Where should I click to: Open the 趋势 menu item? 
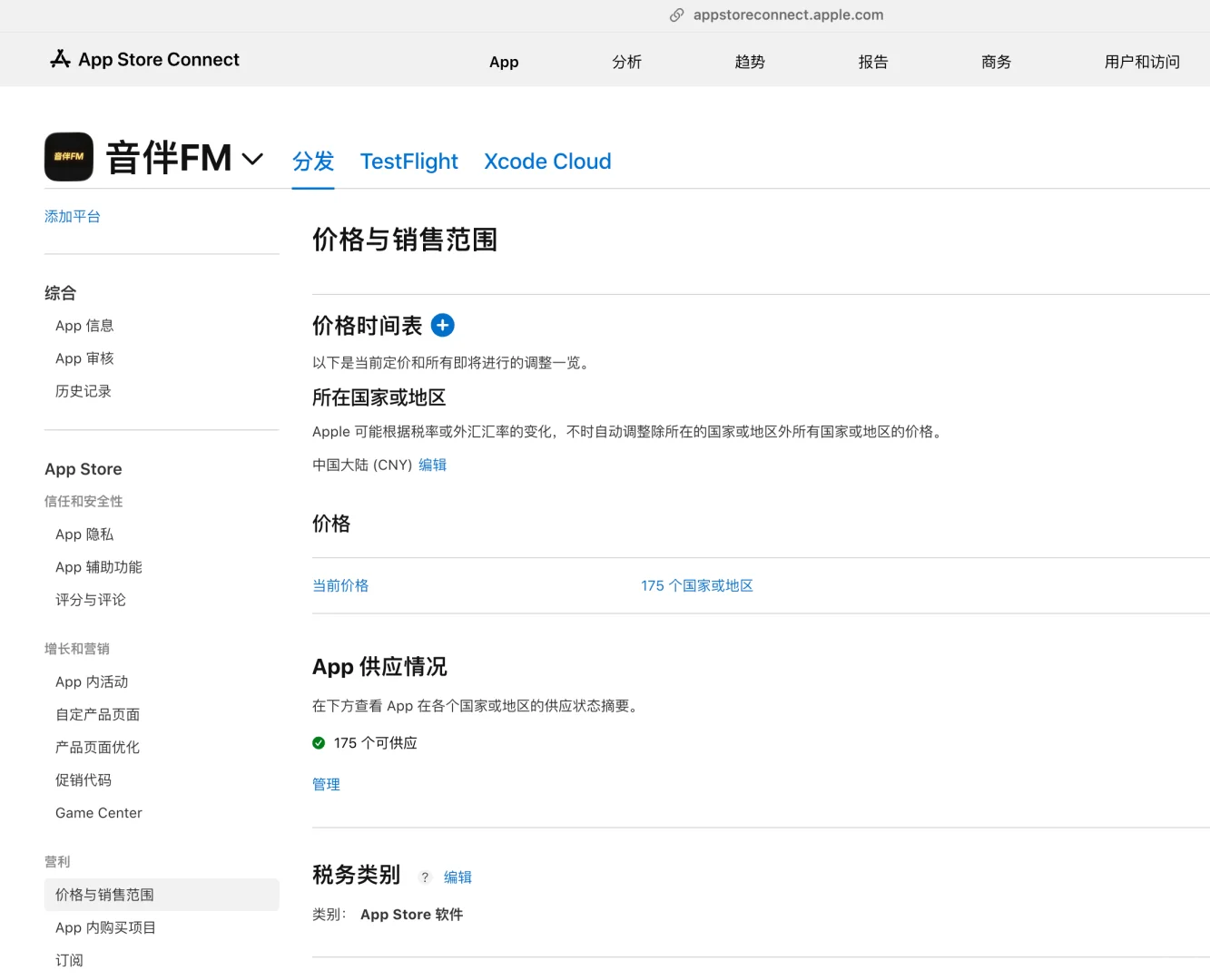point(750,61)
